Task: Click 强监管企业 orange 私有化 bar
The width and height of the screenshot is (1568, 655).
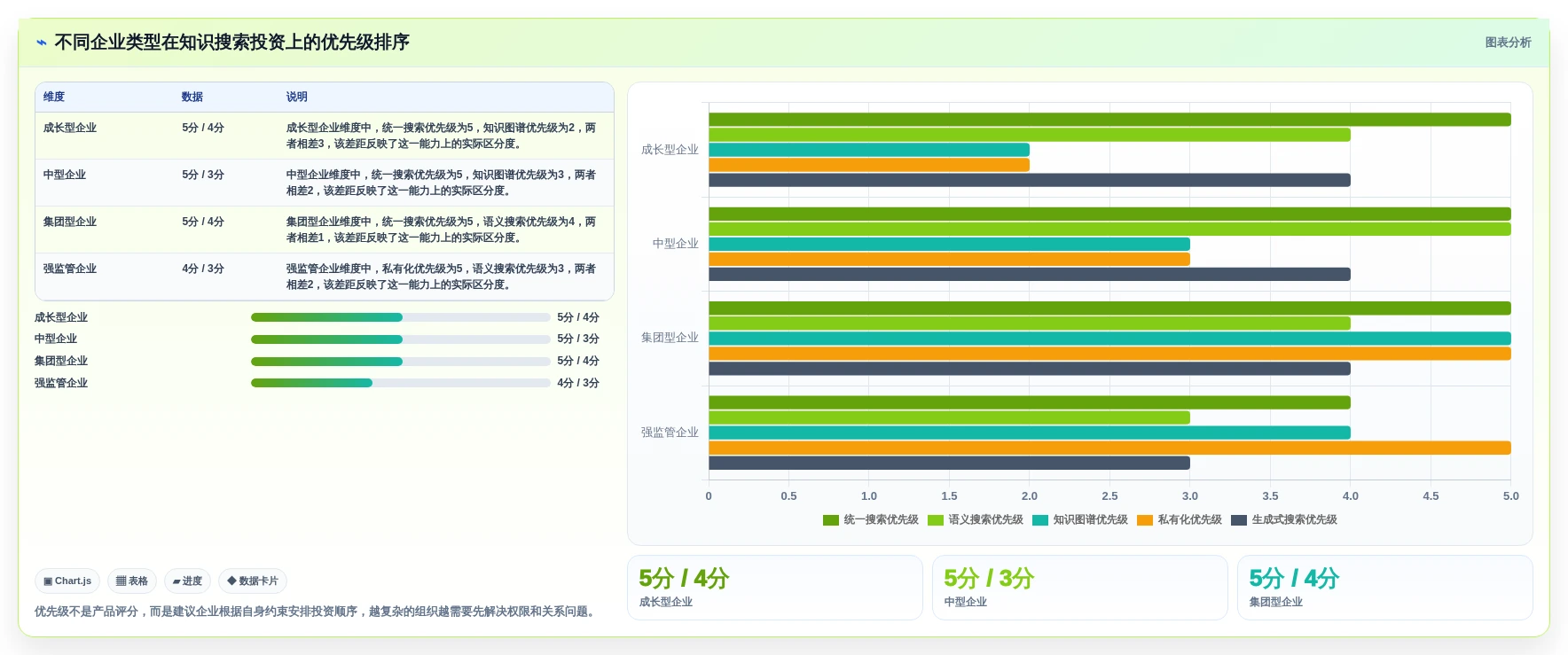Action: point(1109,448)
